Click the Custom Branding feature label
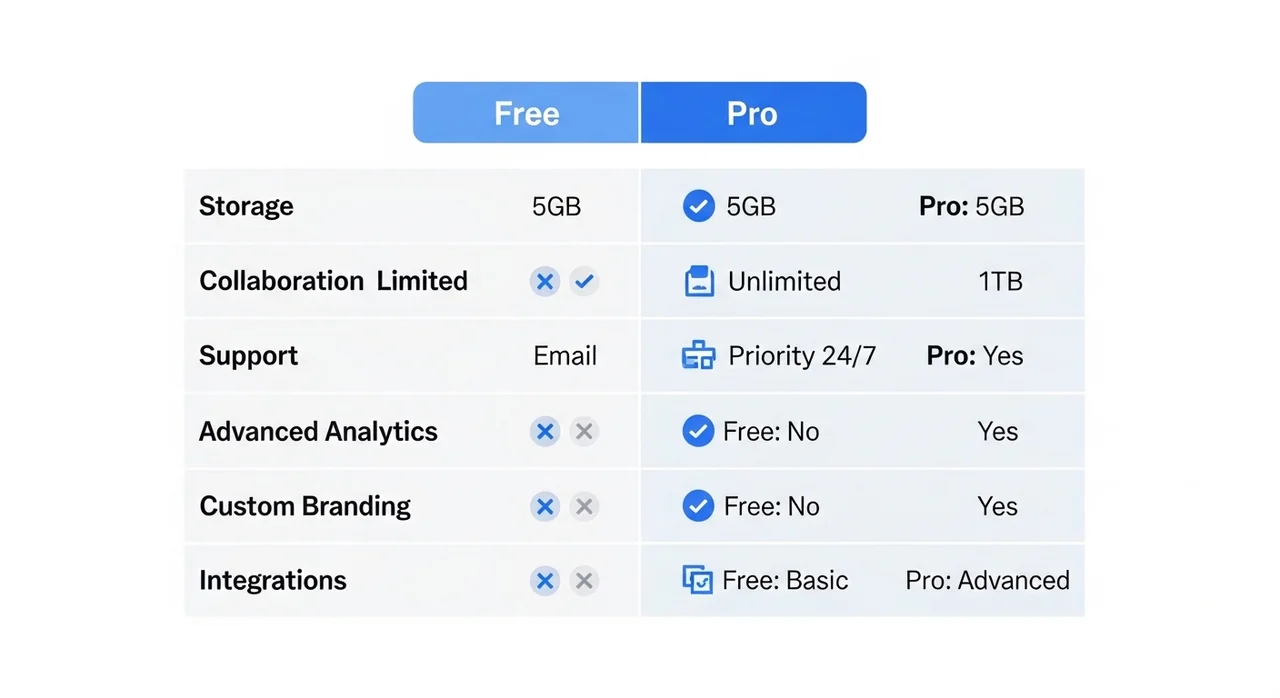The height and width of the screenshot is (698, 1280). [305, 506]
